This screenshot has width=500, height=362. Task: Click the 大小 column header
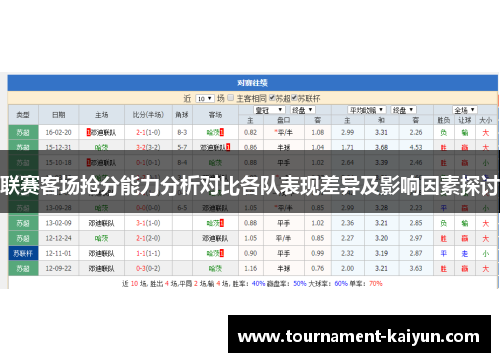[x=485, y=120]
